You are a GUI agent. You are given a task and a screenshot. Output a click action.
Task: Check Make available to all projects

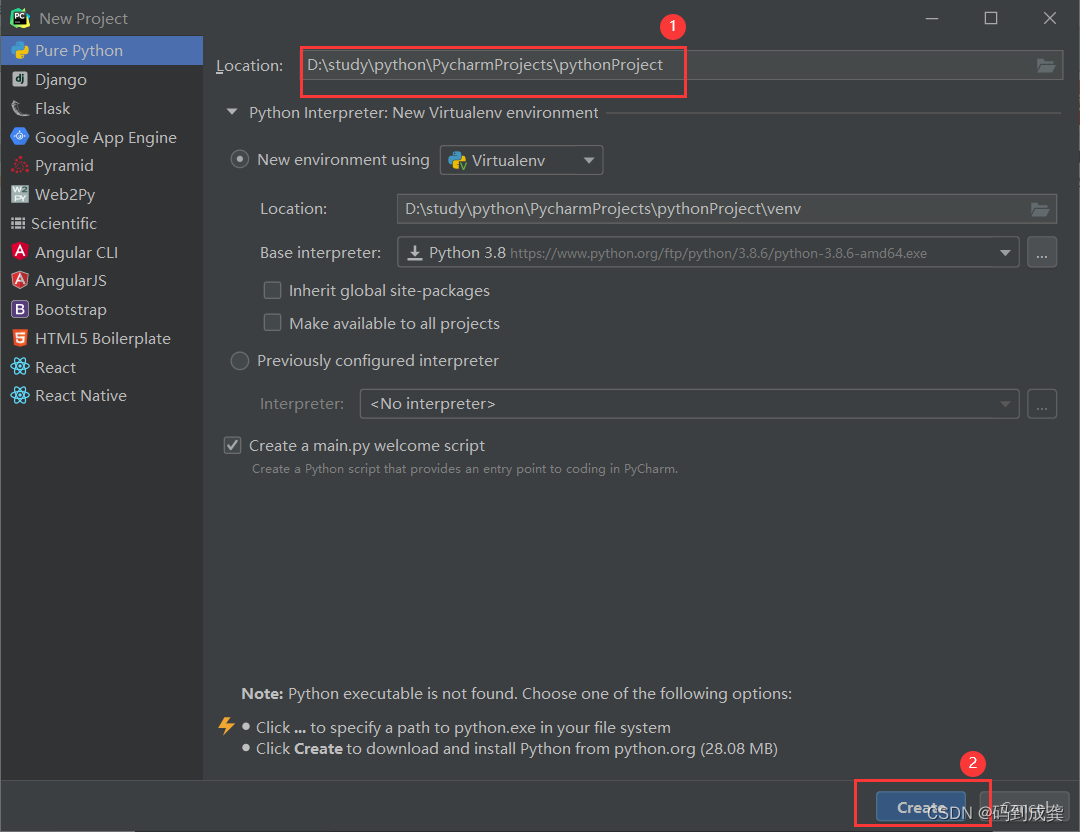(272, 322)
